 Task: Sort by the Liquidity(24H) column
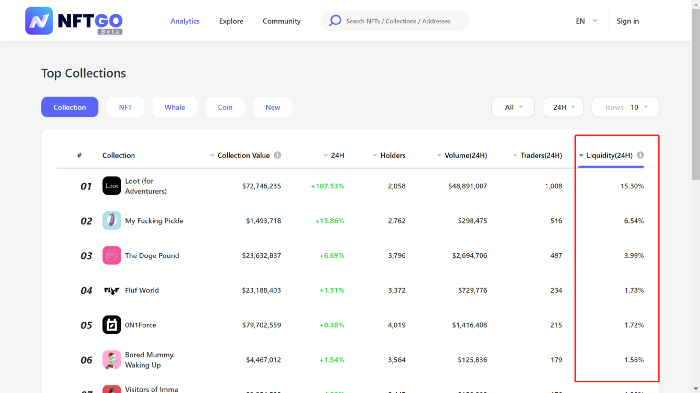pos(606,155)
